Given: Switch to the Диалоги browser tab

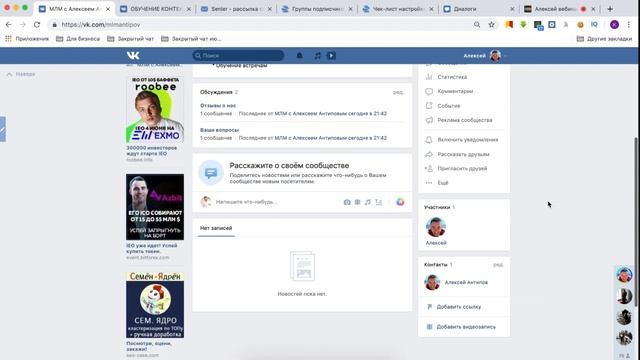Looking at the screenshot, I should pos(478,9).
